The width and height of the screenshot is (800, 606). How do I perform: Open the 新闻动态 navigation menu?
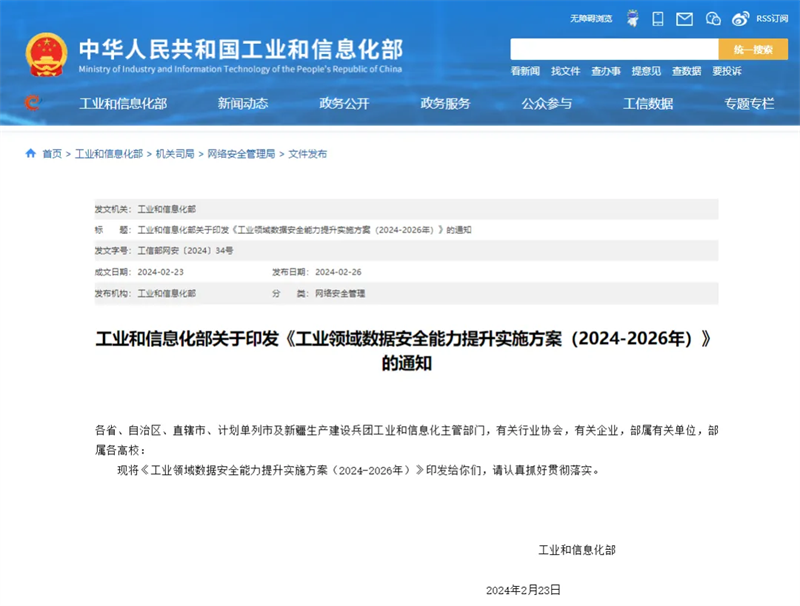tap(243, 103)
